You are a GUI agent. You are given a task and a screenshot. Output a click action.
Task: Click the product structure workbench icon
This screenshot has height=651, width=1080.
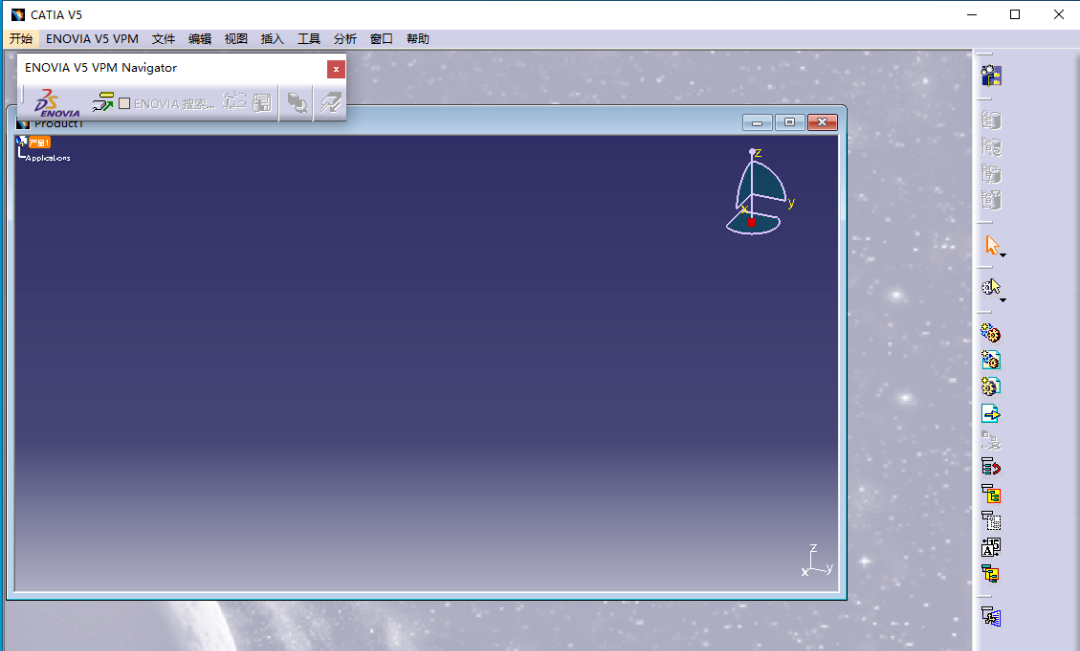(991, 76)
